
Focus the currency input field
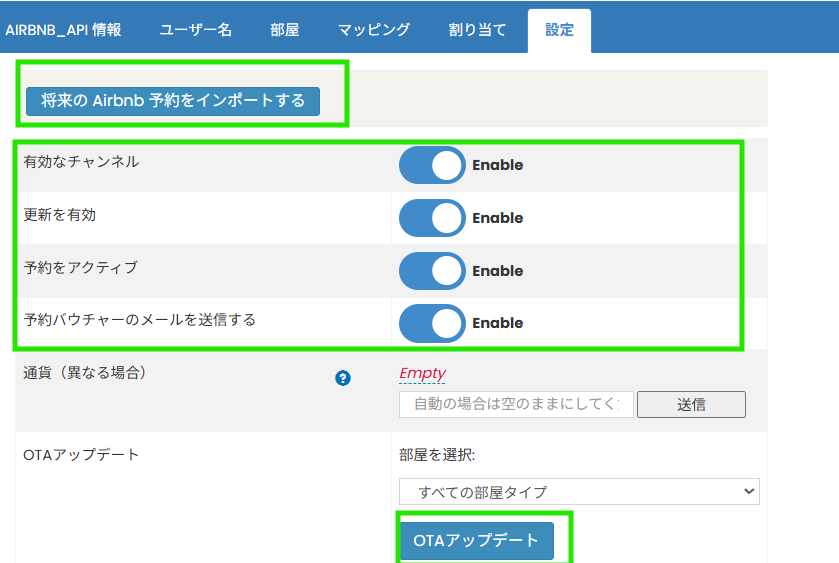[515, 404]
